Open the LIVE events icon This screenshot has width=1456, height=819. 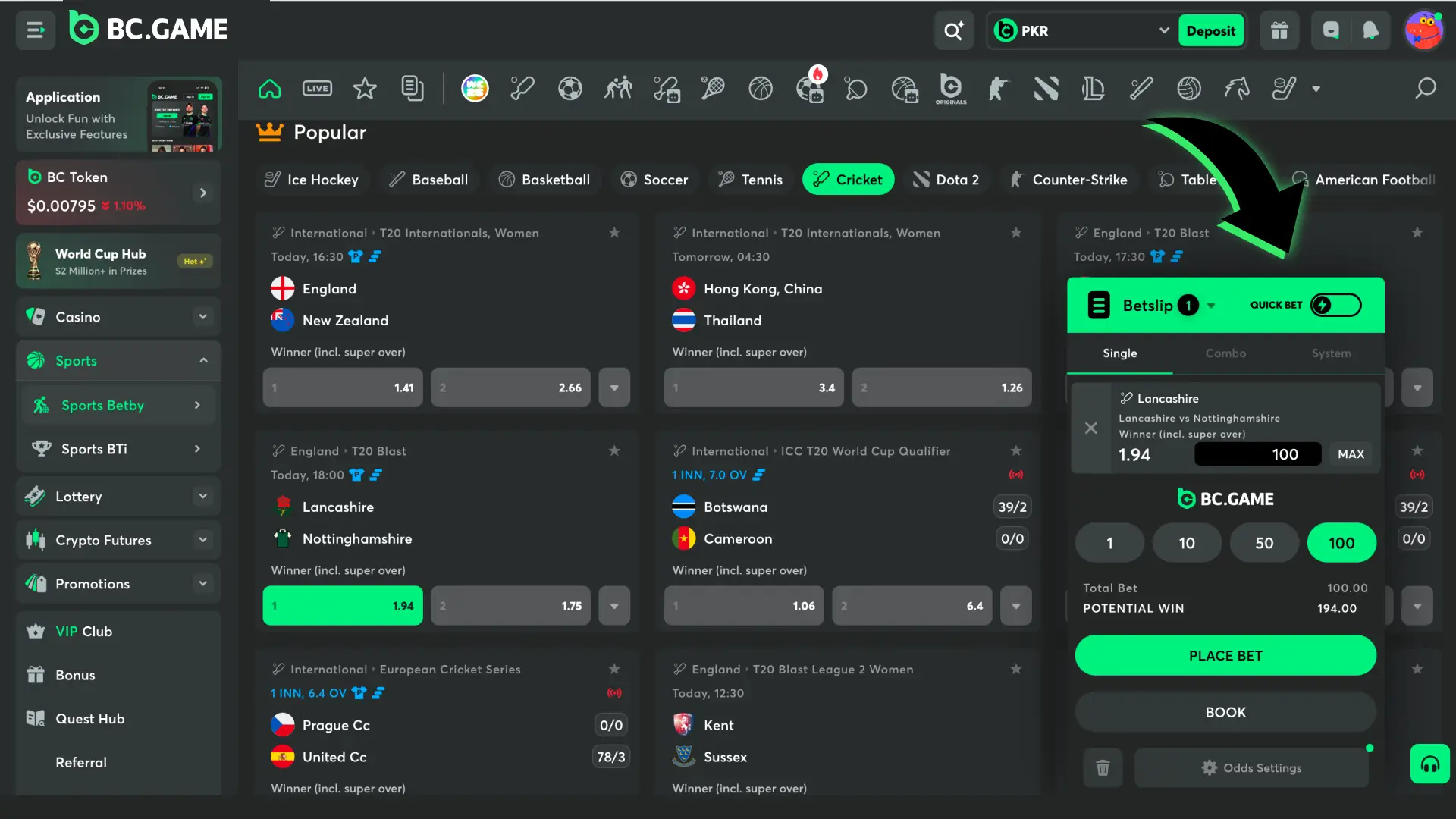pos(317,89)
